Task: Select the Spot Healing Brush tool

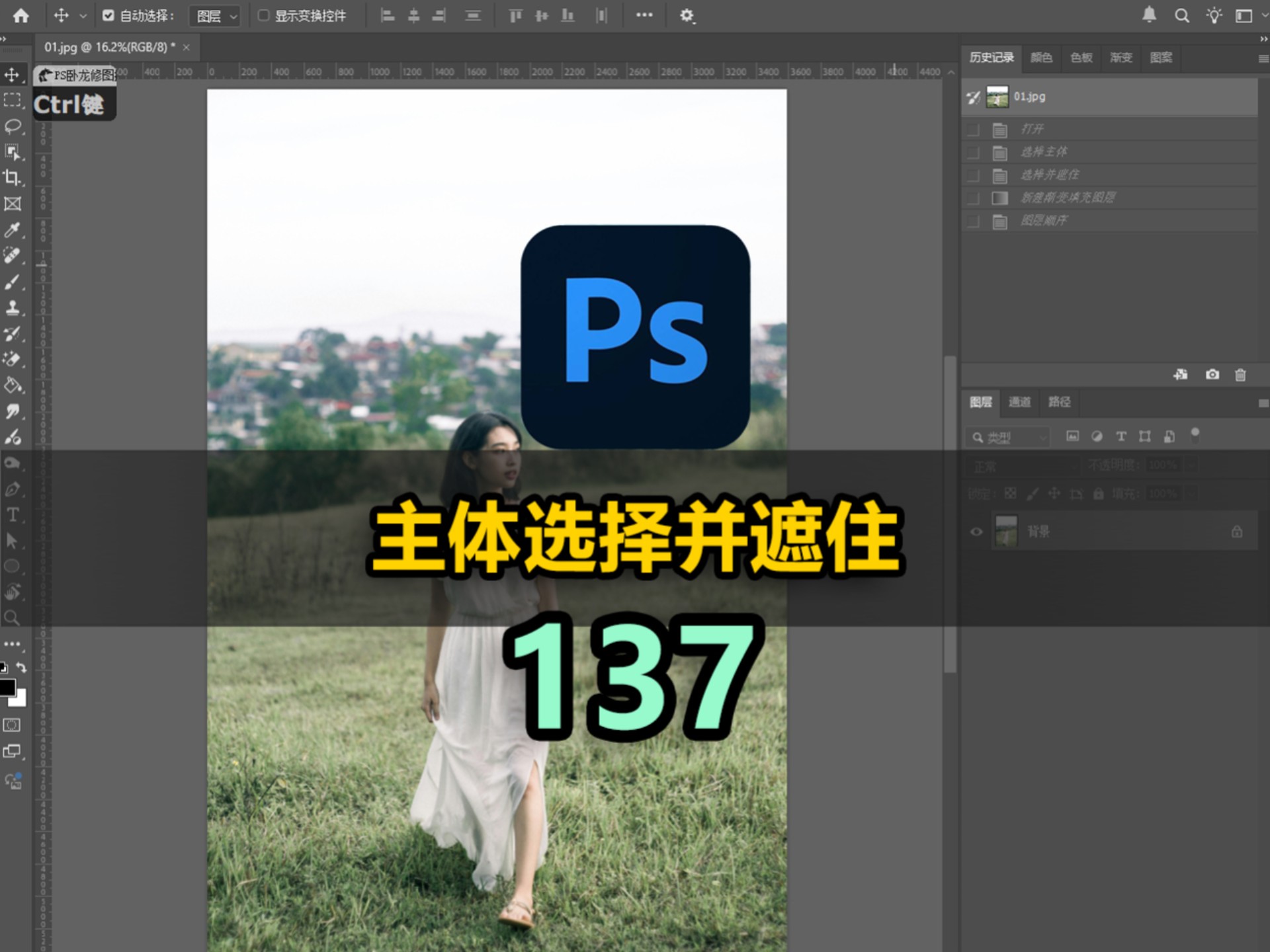Action: 12,255
